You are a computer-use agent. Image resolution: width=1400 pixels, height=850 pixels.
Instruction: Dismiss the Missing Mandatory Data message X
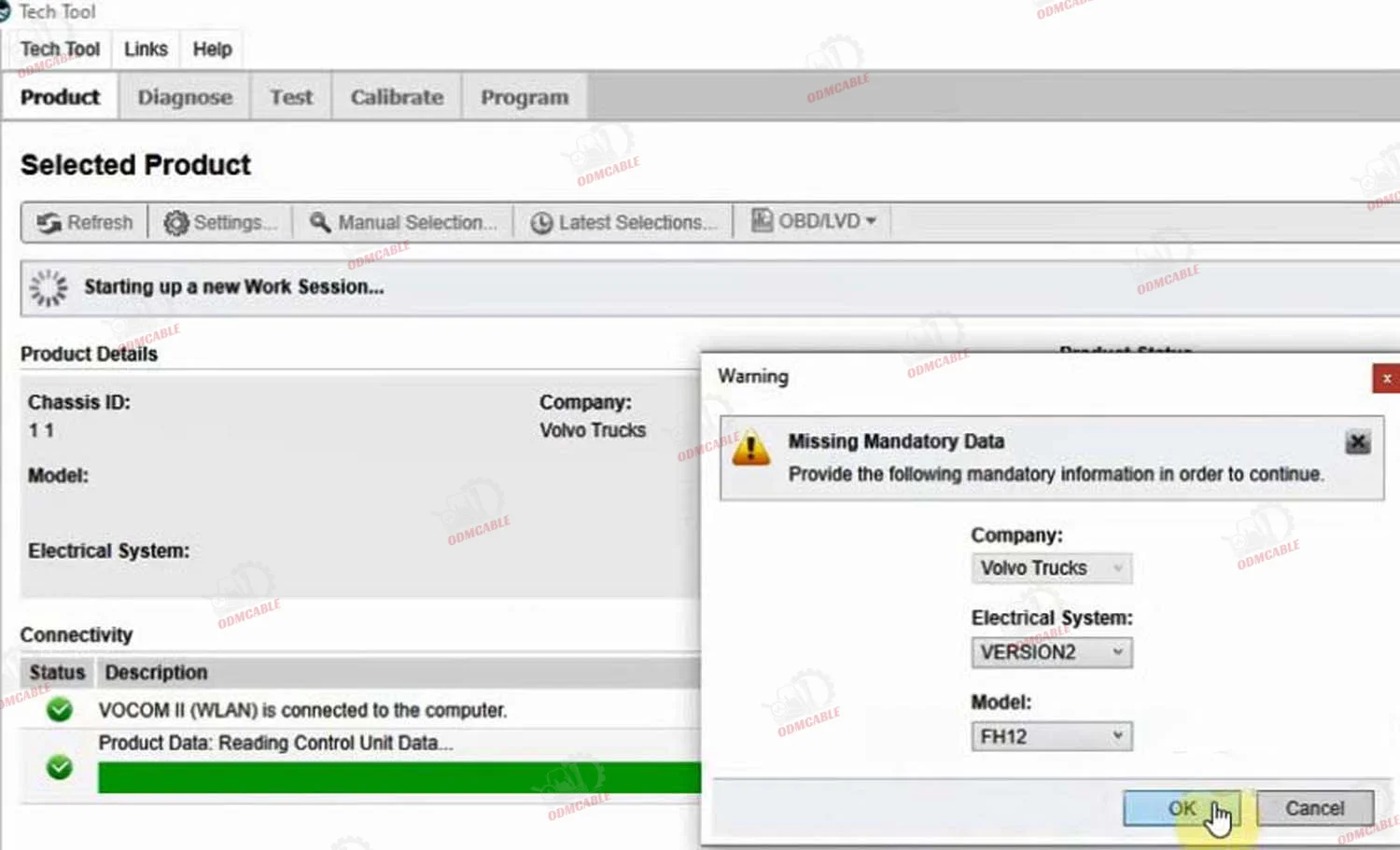(x=1357, y=442)
